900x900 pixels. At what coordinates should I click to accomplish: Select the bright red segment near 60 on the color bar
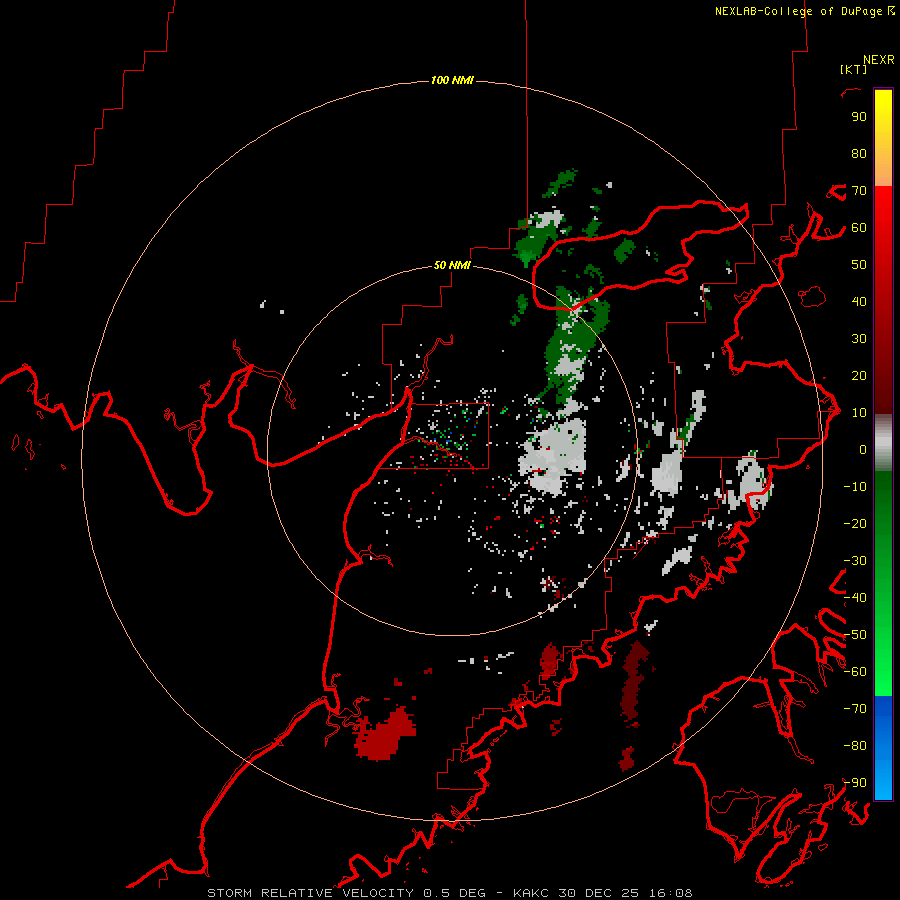coord(883,221)
